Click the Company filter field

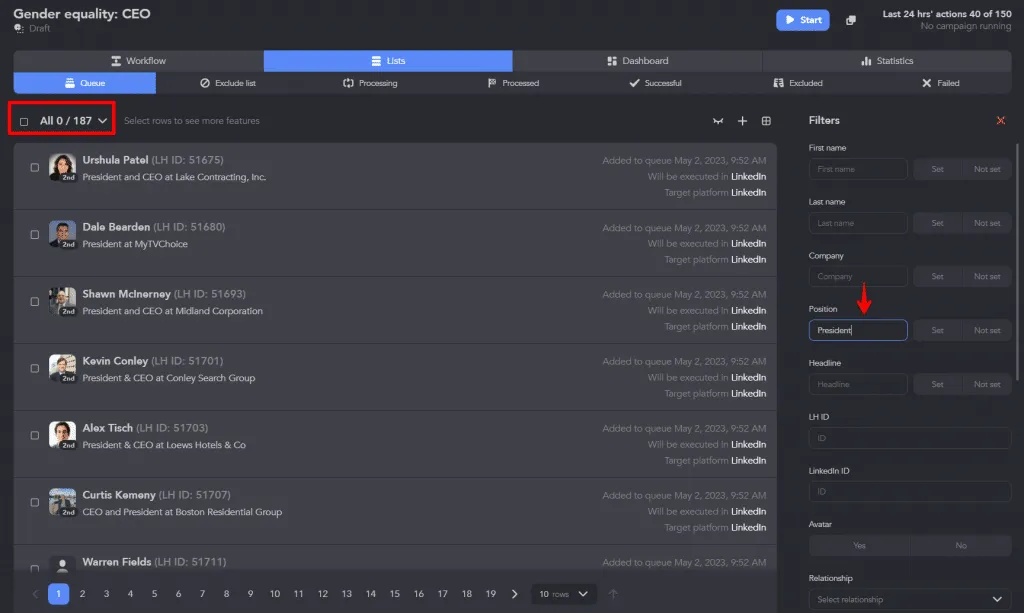click(857, 277)
